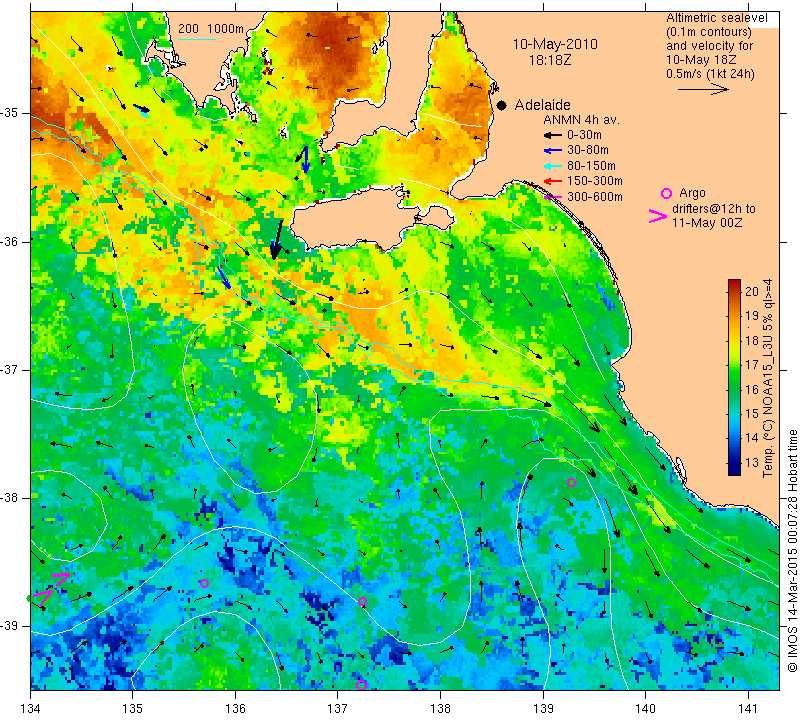The image size is (800, 720).
Task: Click the -35 latitude axis label
Action: (x=9, y=112)
